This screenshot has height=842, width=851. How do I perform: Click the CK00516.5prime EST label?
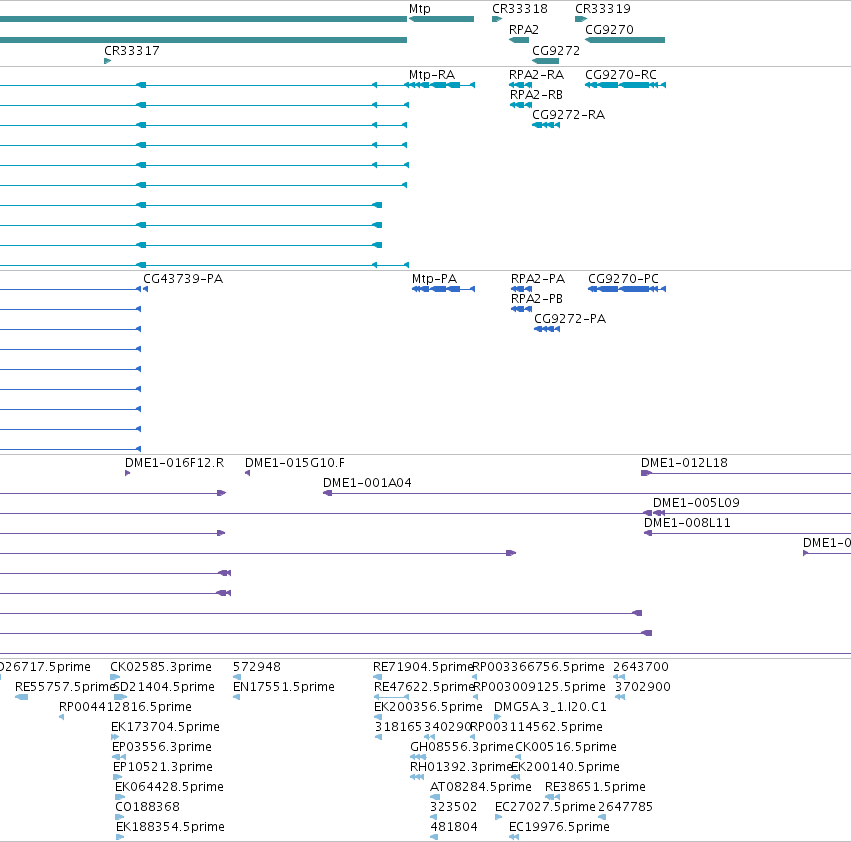566,747
